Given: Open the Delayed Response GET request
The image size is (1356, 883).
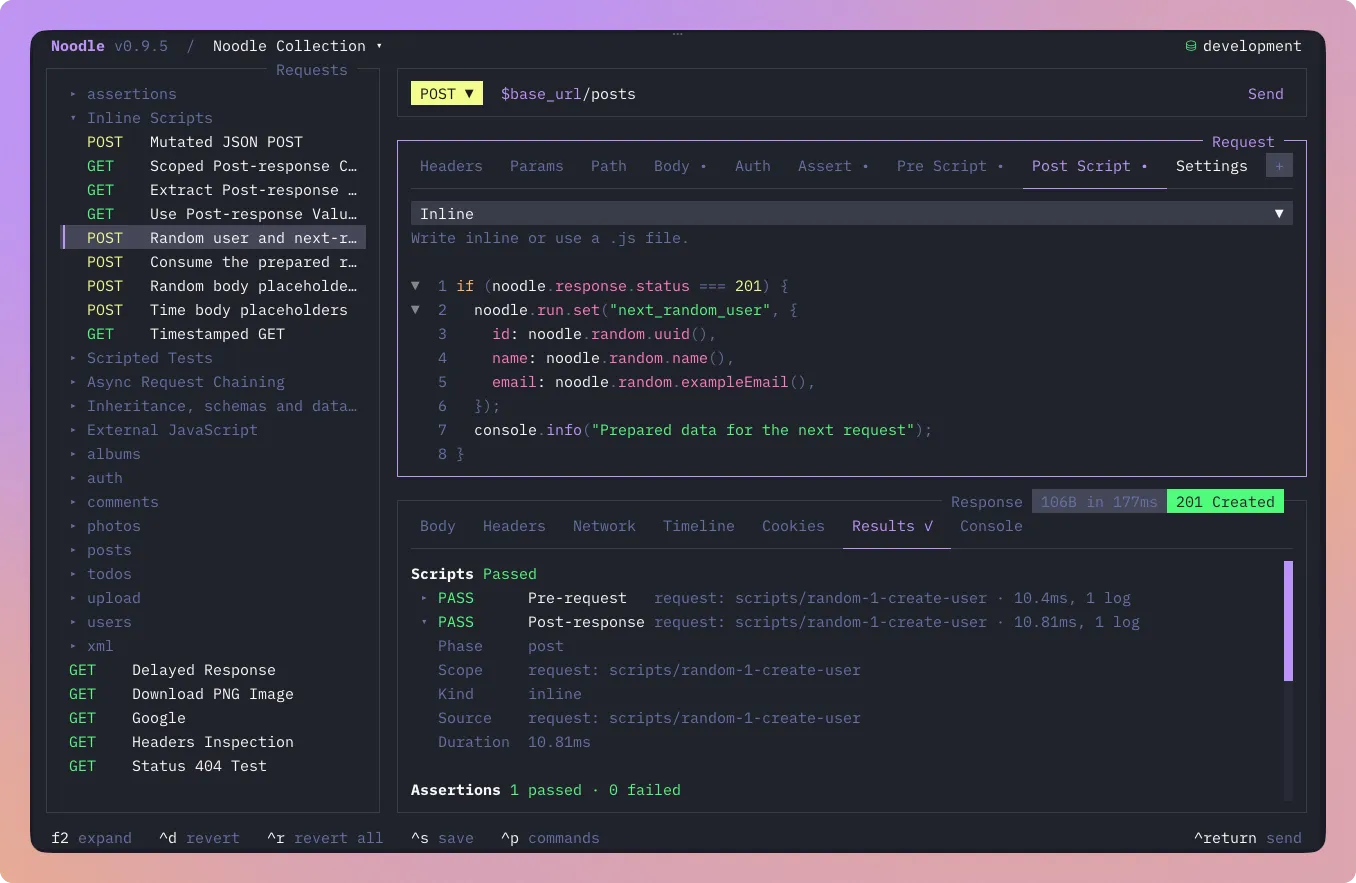Looking at the screenshot, I should tap(213, 670).
